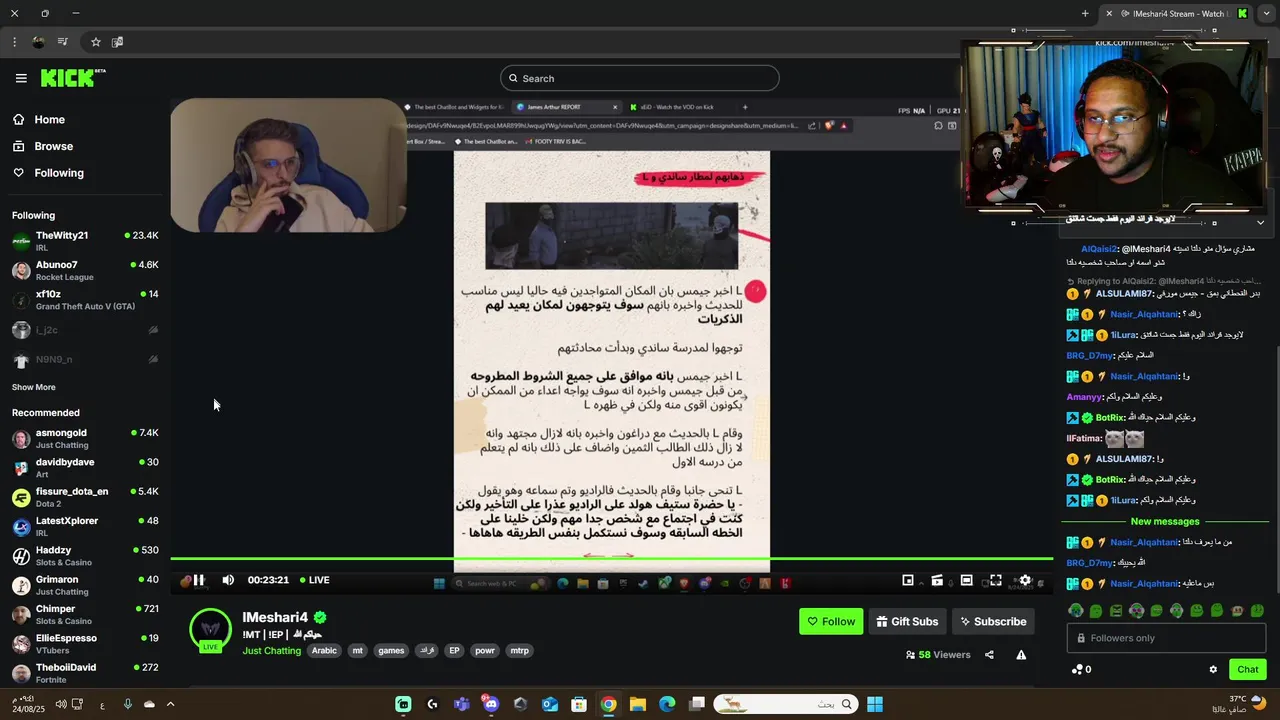Click the IMeshari4 channel avatar

point(210,628)
